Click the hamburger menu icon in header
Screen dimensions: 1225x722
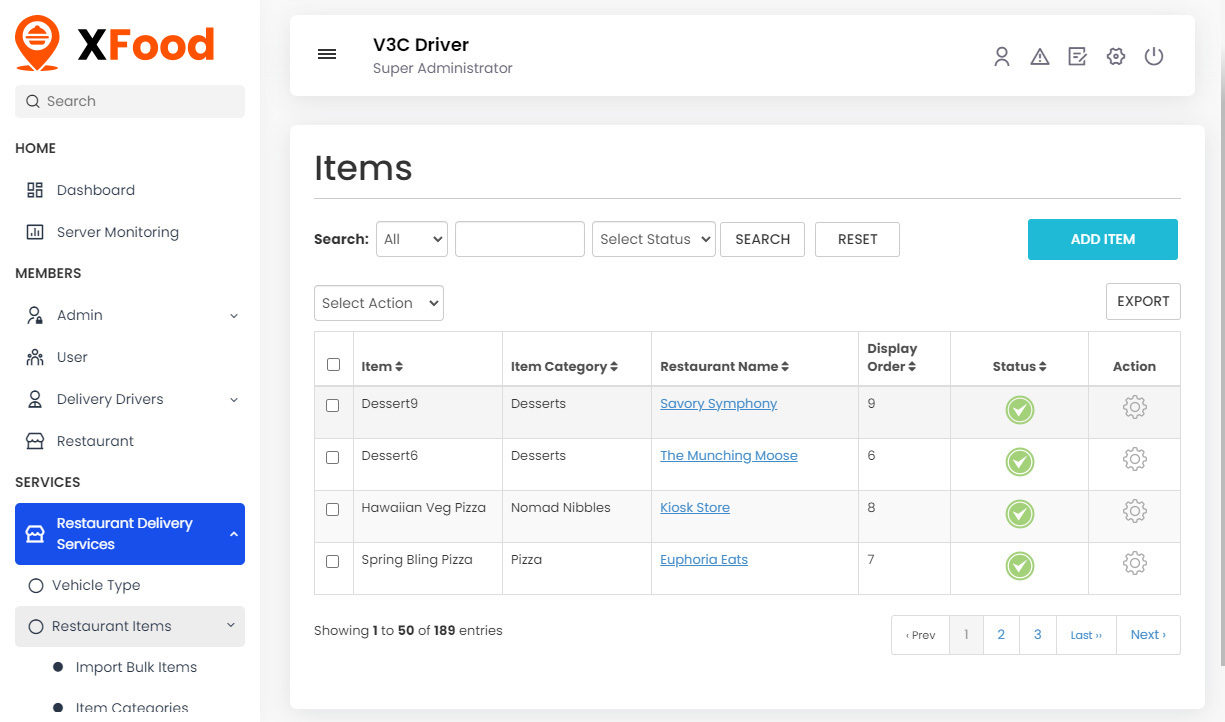click(327, 55)
